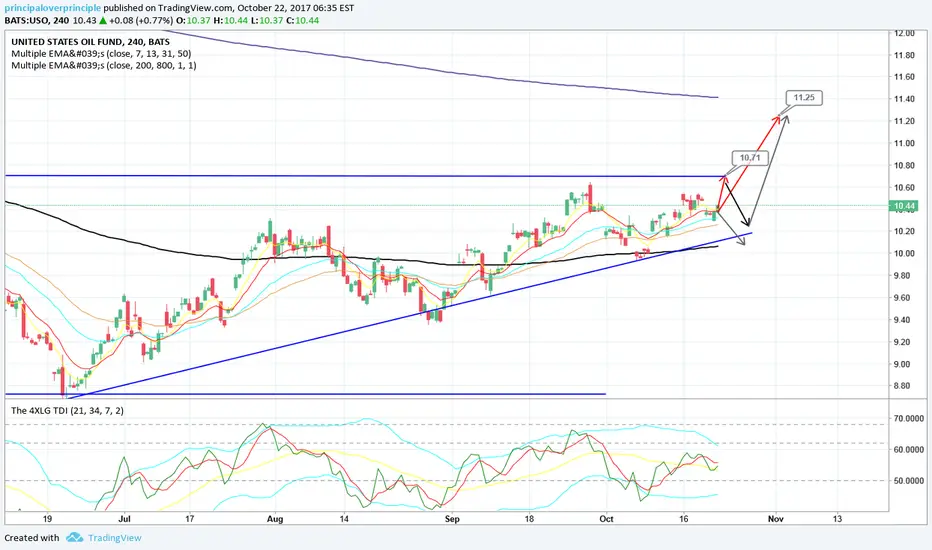
Task: Click the 14 date label on time axis
Action: [x=344, y=518]
